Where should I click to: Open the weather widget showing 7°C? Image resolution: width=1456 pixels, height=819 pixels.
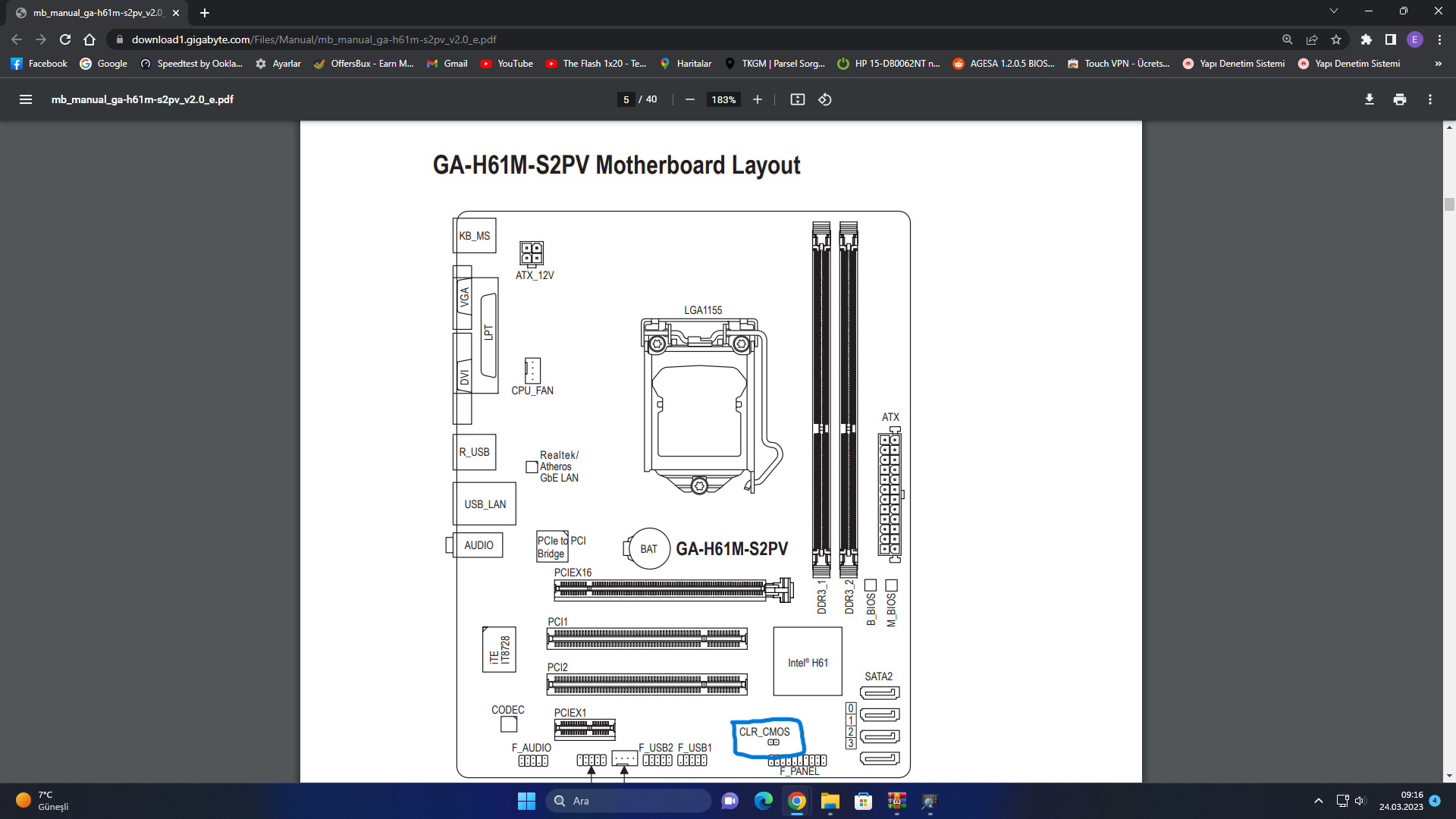pos(44,801)
